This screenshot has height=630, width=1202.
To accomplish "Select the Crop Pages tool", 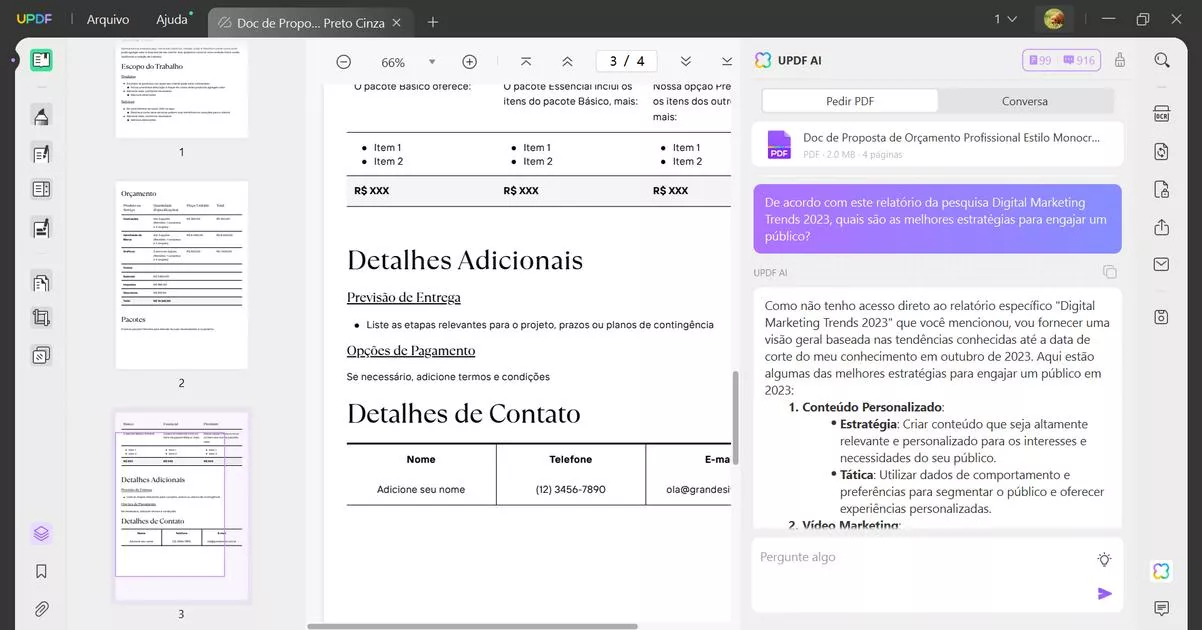I will pyautogui.click(x=41, y=317).
